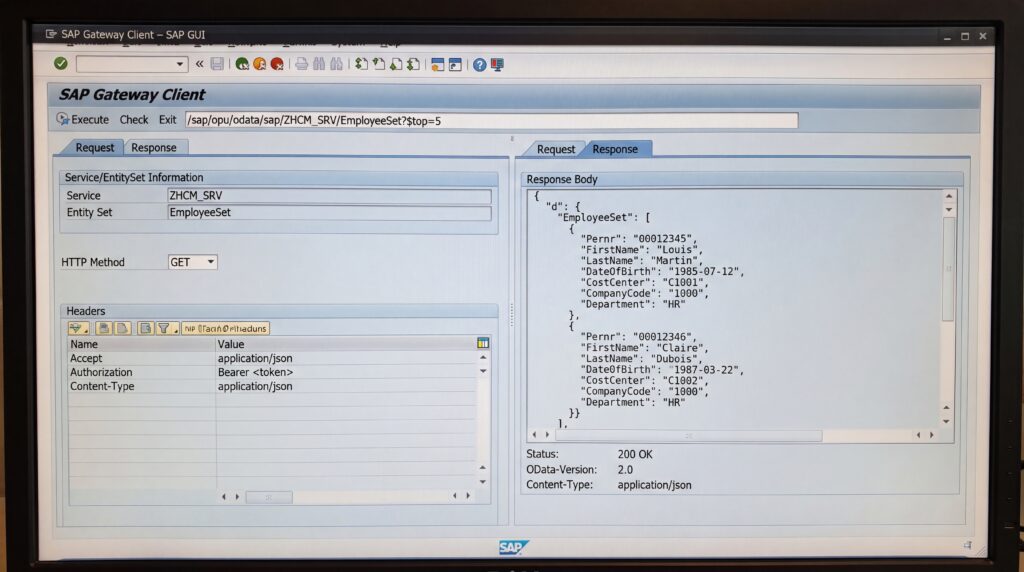Click the SAP logo at bottom
This screenshot has width=1024, height=572.
coord(513,547)
